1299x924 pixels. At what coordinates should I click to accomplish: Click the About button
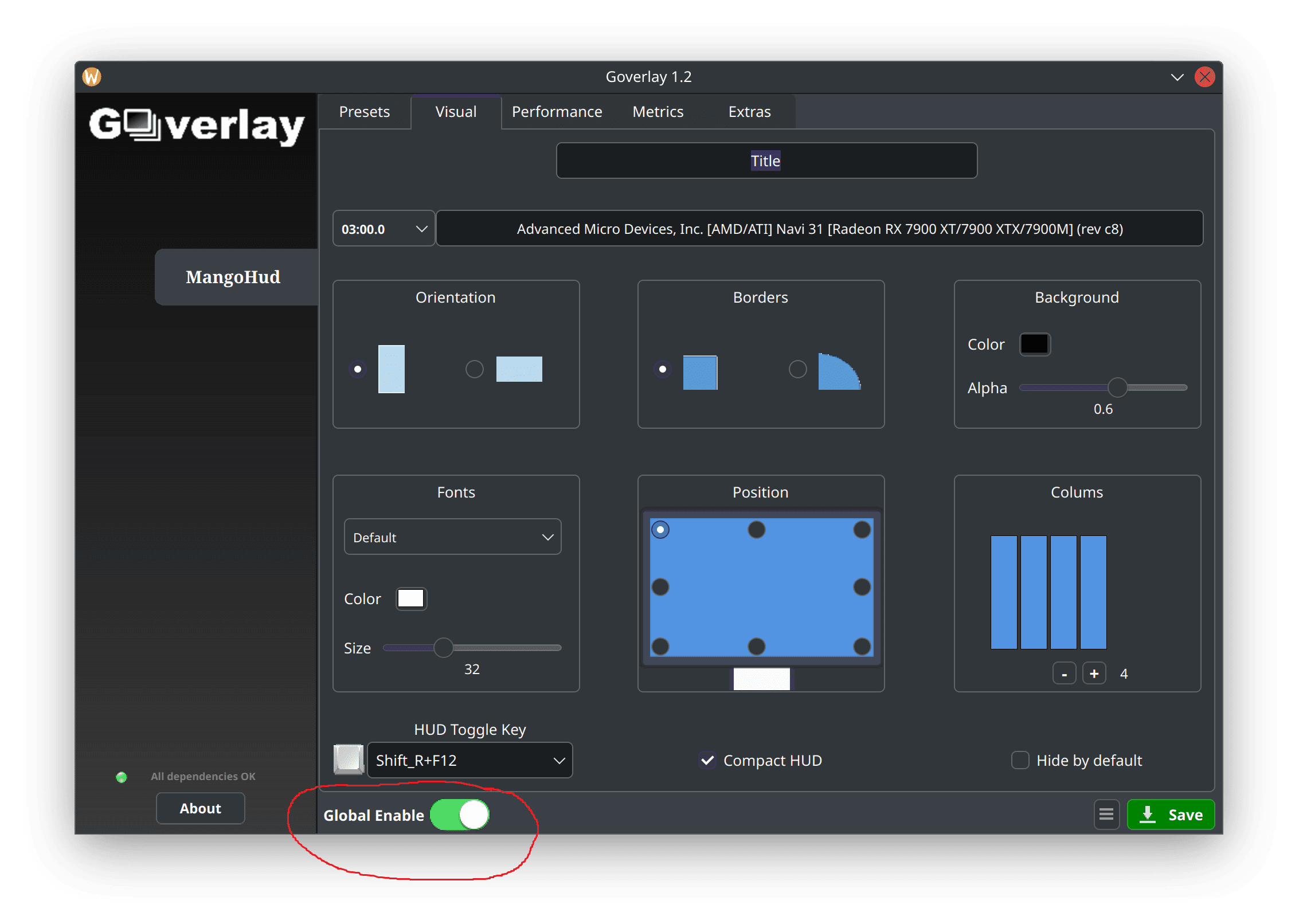(200, 808)
